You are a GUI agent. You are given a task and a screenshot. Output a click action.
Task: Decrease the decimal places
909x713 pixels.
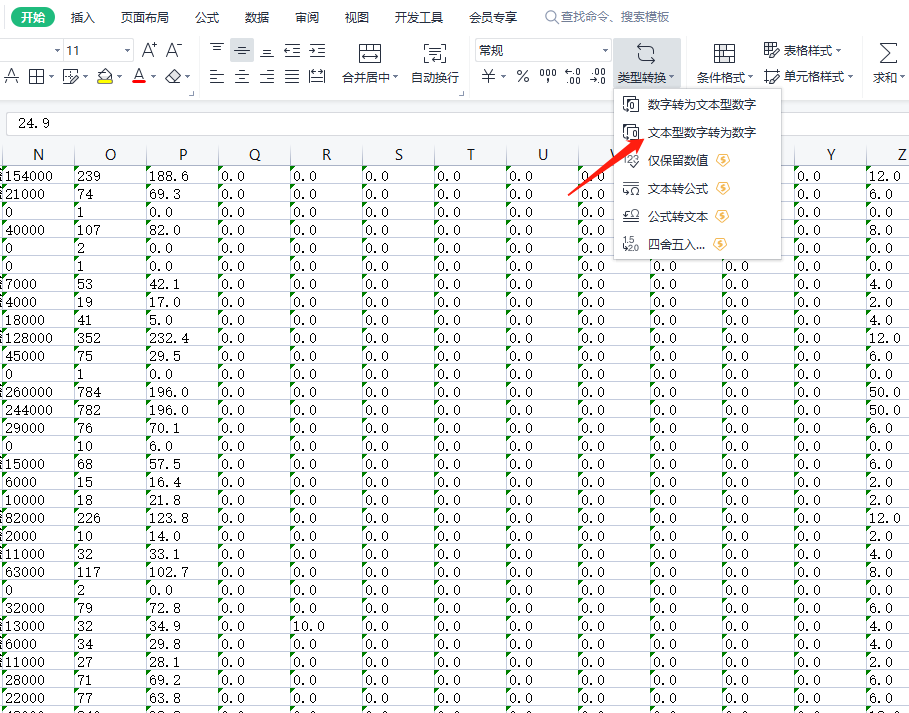click(x=598, y=76)
